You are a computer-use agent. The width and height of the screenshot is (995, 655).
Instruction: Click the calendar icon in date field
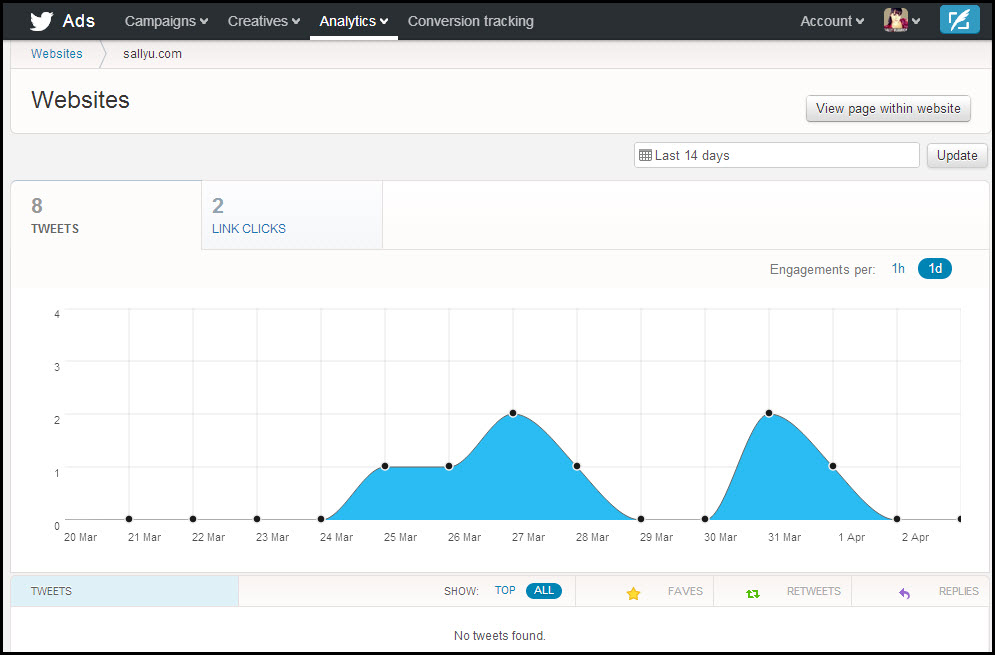[645, 156]
